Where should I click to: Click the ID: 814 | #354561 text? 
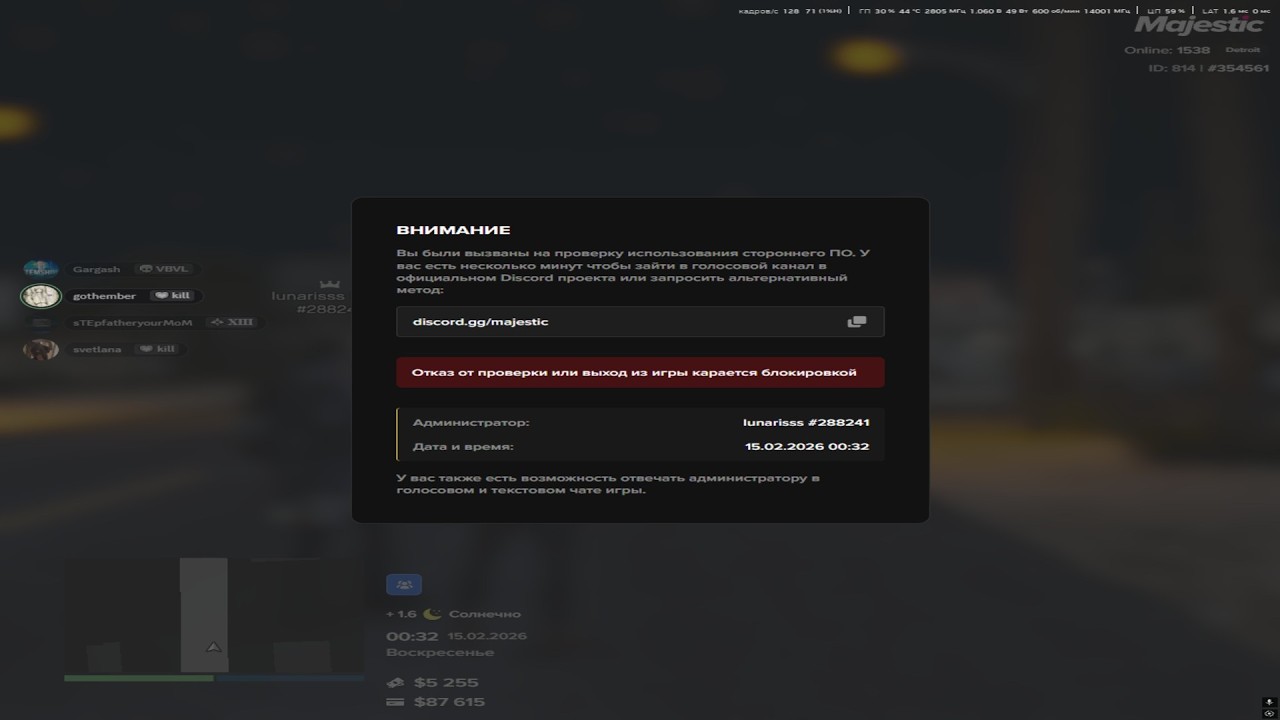(x=1208, y=68)
